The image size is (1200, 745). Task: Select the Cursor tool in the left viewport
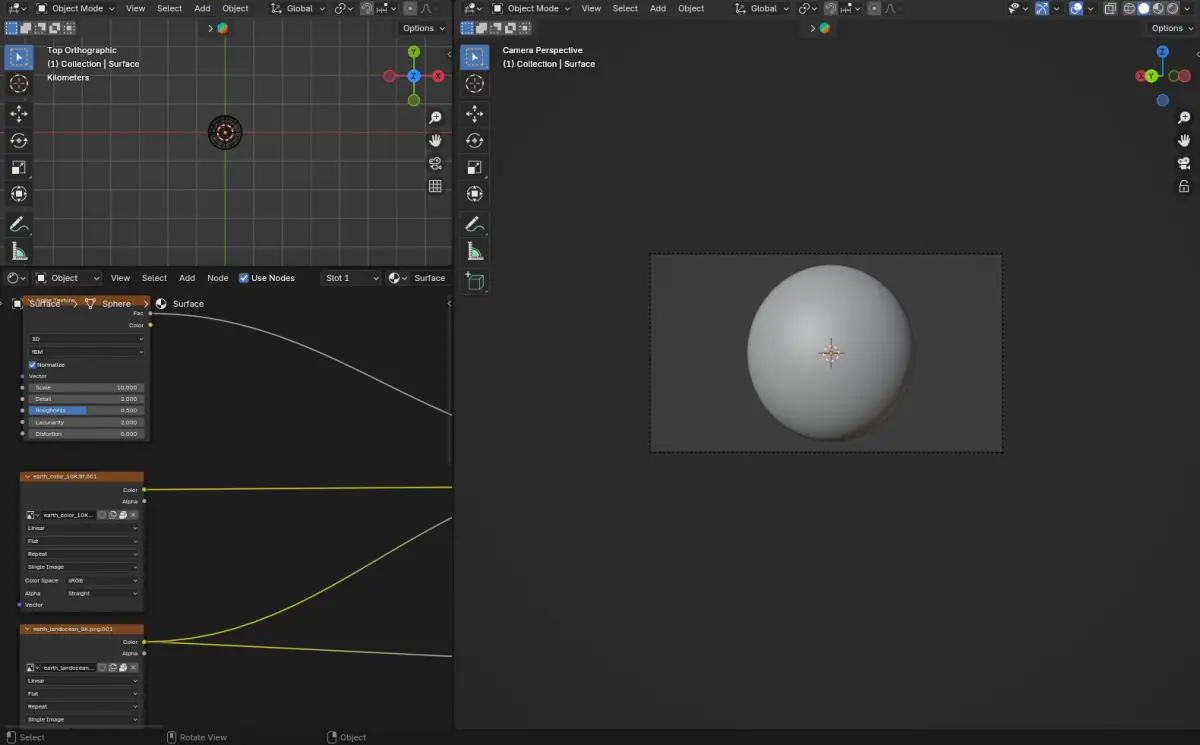pos(18,84)
